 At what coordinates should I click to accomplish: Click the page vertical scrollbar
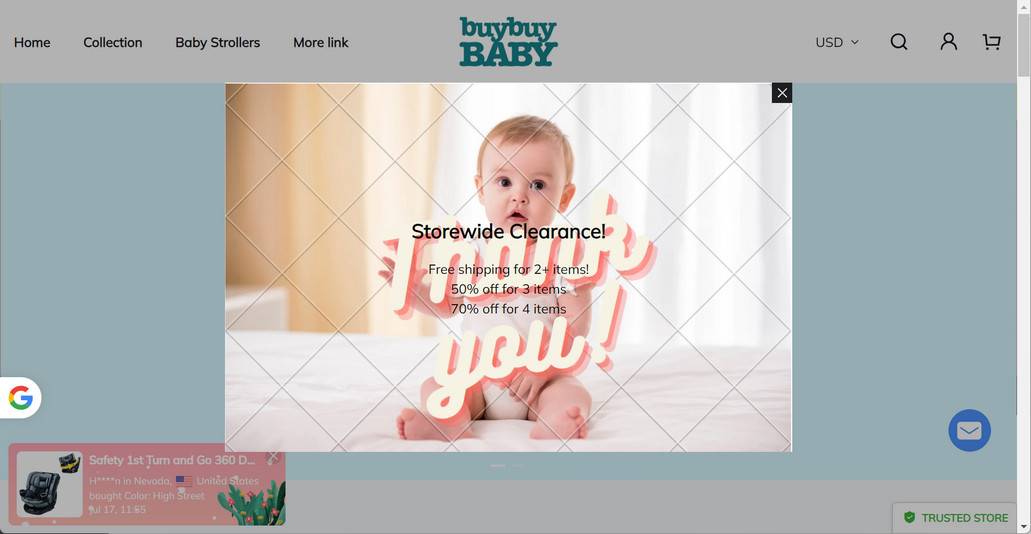click(x=1024, y=267)
